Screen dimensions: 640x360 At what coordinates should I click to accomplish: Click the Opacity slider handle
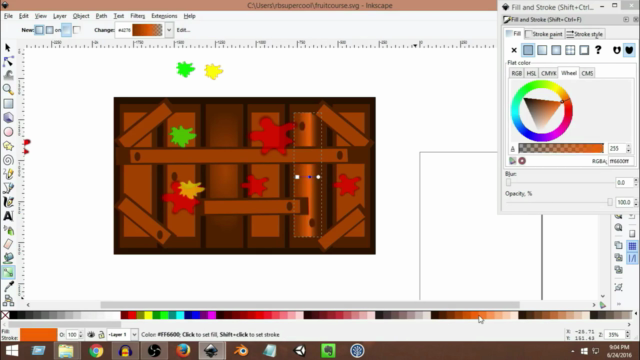point(610,202)
